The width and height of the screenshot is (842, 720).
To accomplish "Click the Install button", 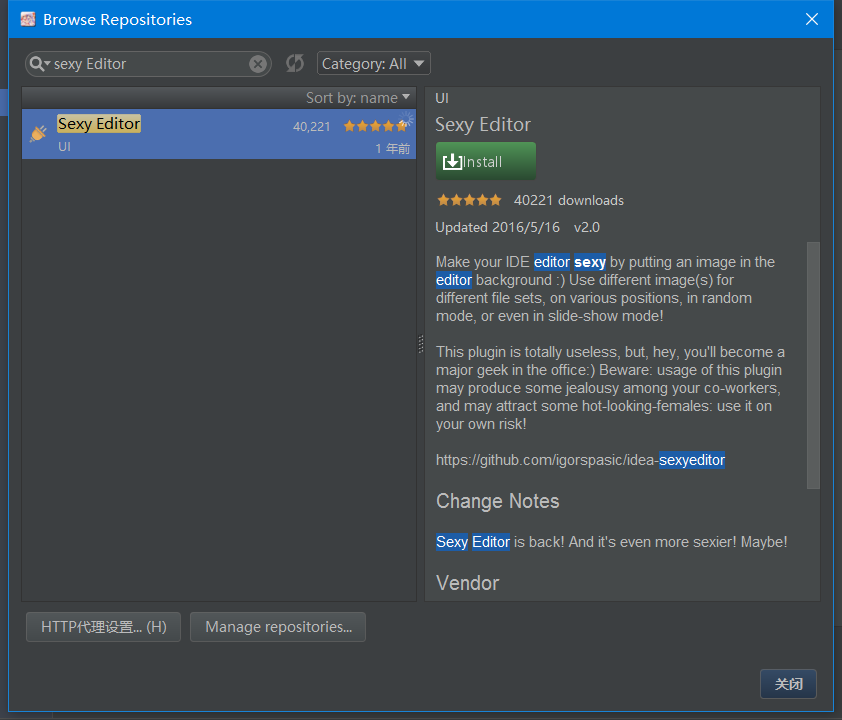I will point(485,161).
